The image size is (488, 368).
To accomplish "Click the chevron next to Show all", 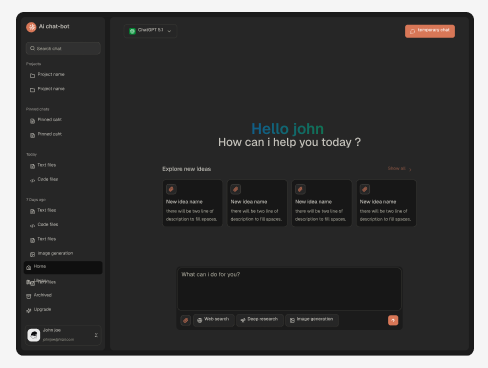I will (x=410, y=169).
